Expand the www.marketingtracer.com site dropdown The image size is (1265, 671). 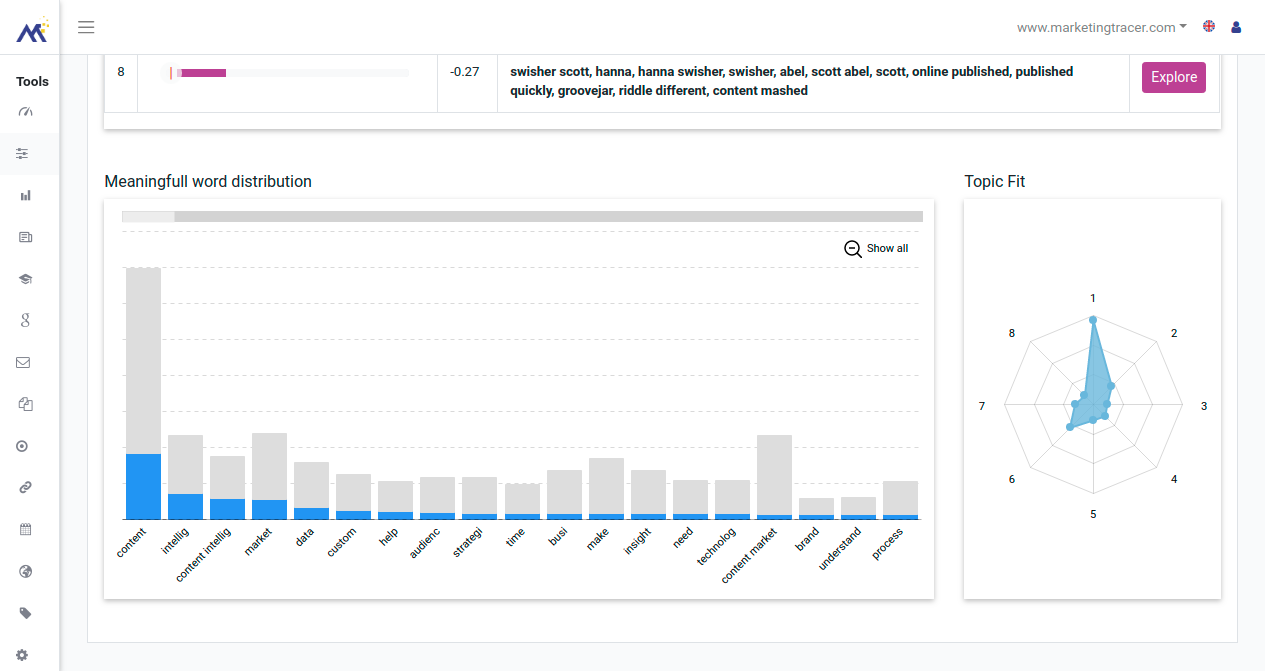click(1102, 27)
